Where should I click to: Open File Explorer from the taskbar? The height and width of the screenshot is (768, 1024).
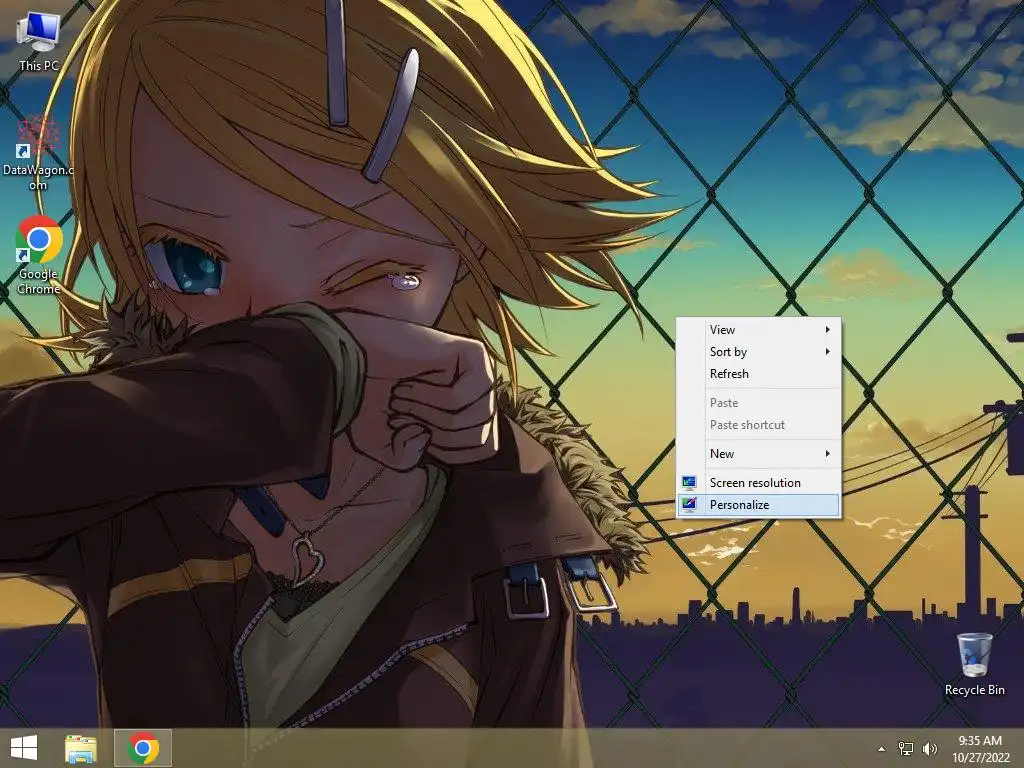click(81, 748)
